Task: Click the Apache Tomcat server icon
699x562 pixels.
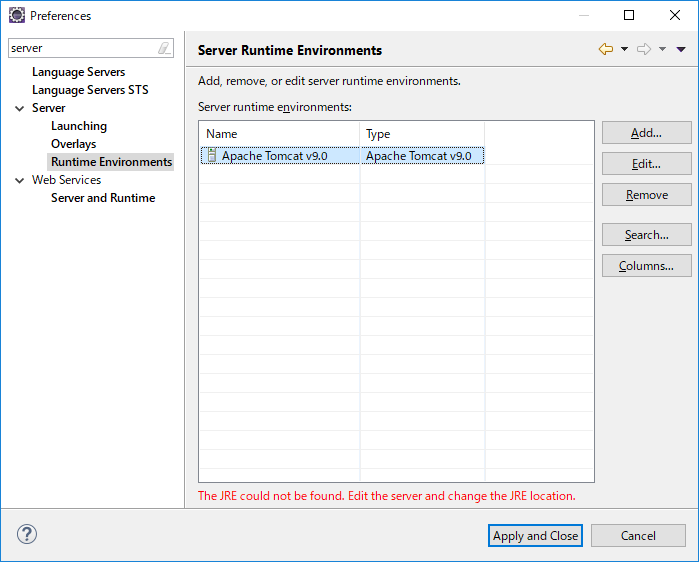Action: click(211, 156)
